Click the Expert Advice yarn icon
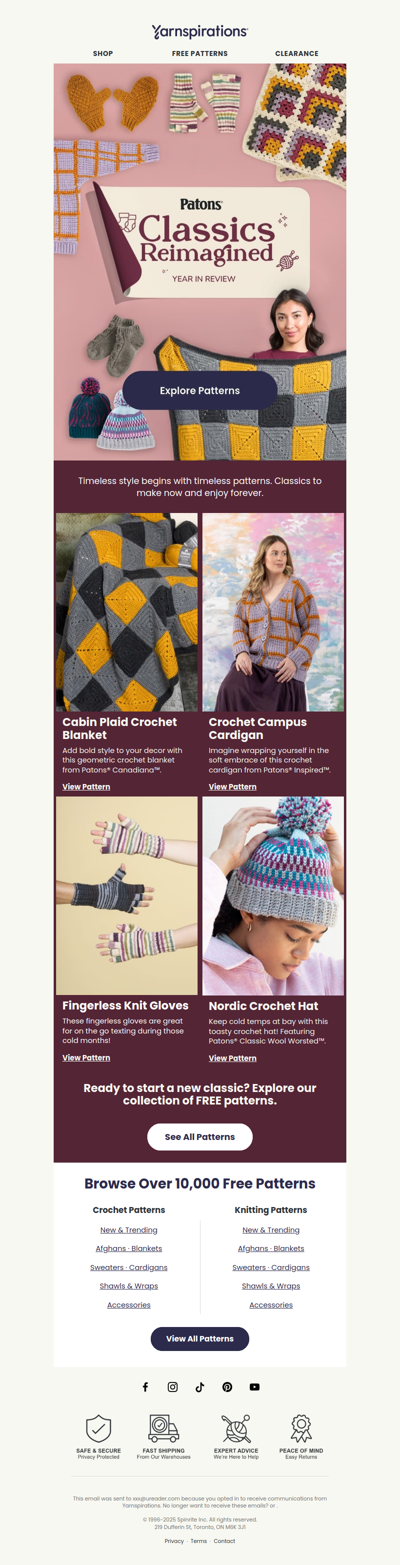This screenshot has height=1565, width=400. (235, 1428)
